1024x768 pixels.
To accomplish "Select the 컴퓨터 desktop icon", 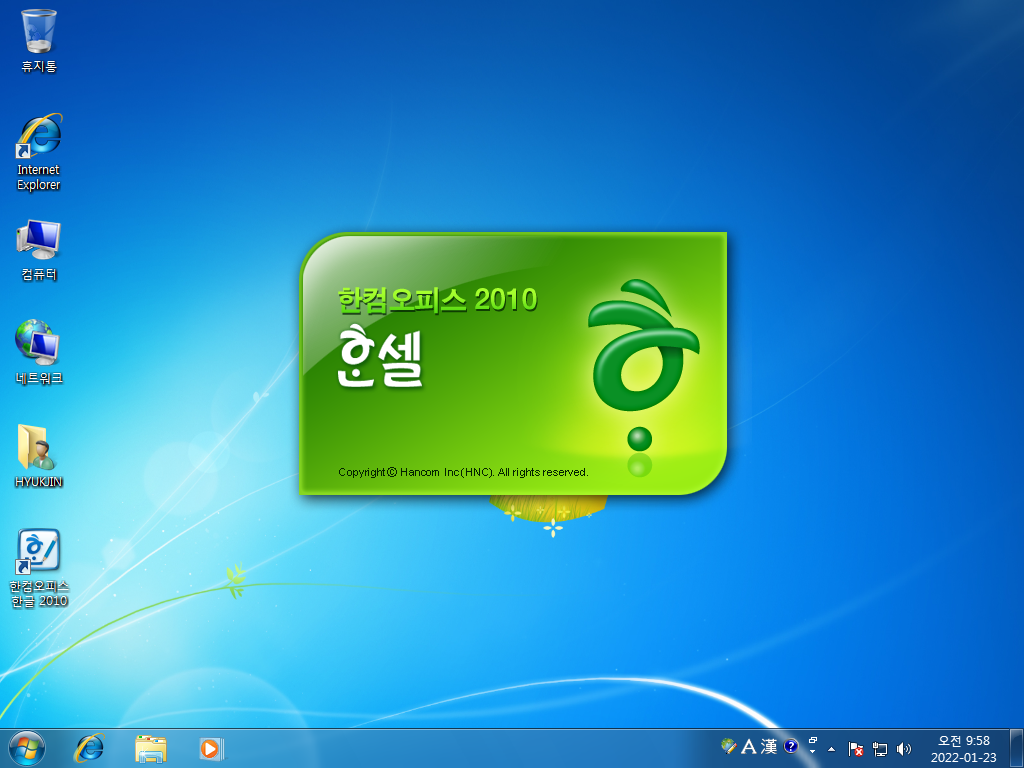I will [x=39, y=250].
